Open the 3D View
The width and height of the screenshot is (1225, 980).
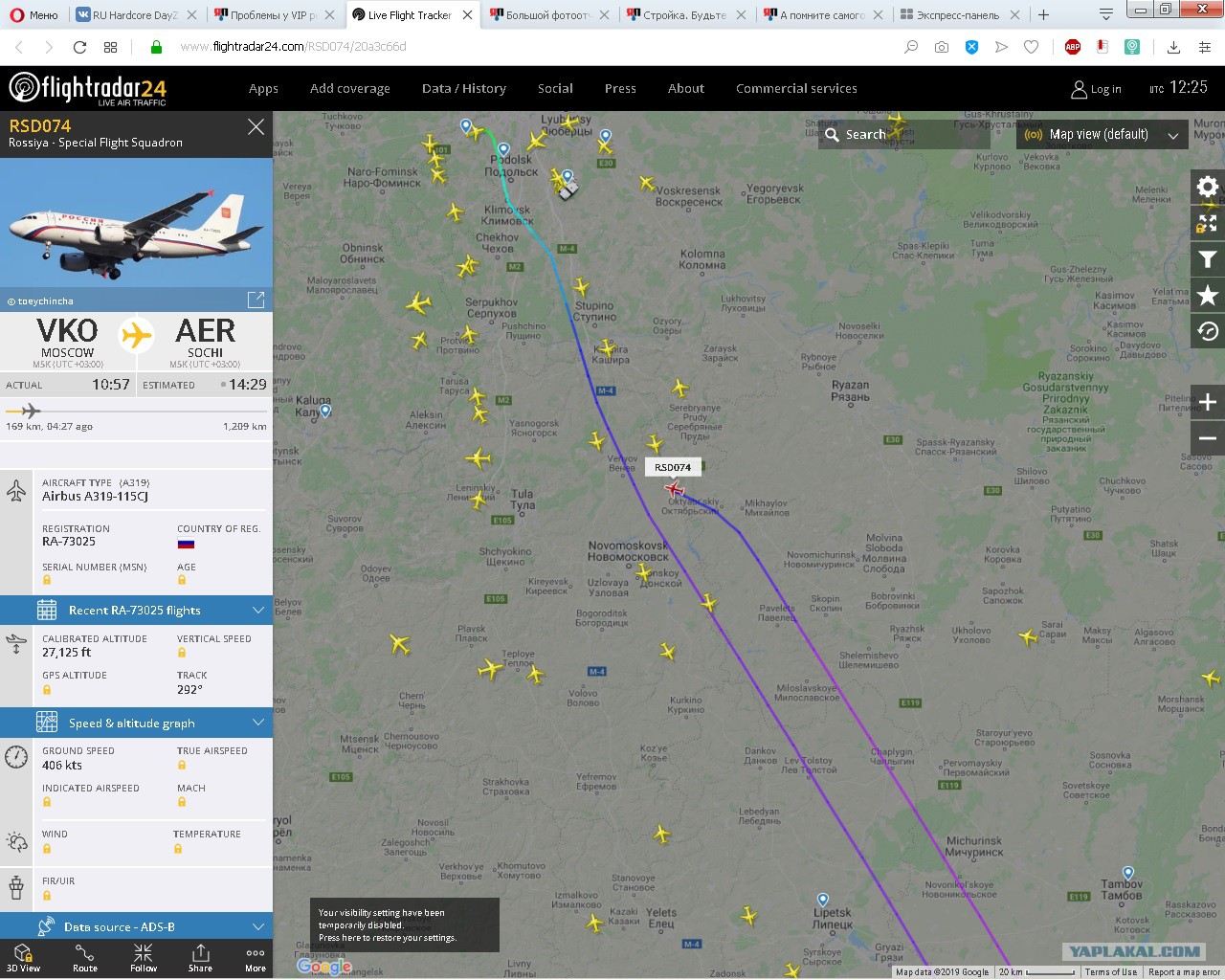[x=23, y=958]
